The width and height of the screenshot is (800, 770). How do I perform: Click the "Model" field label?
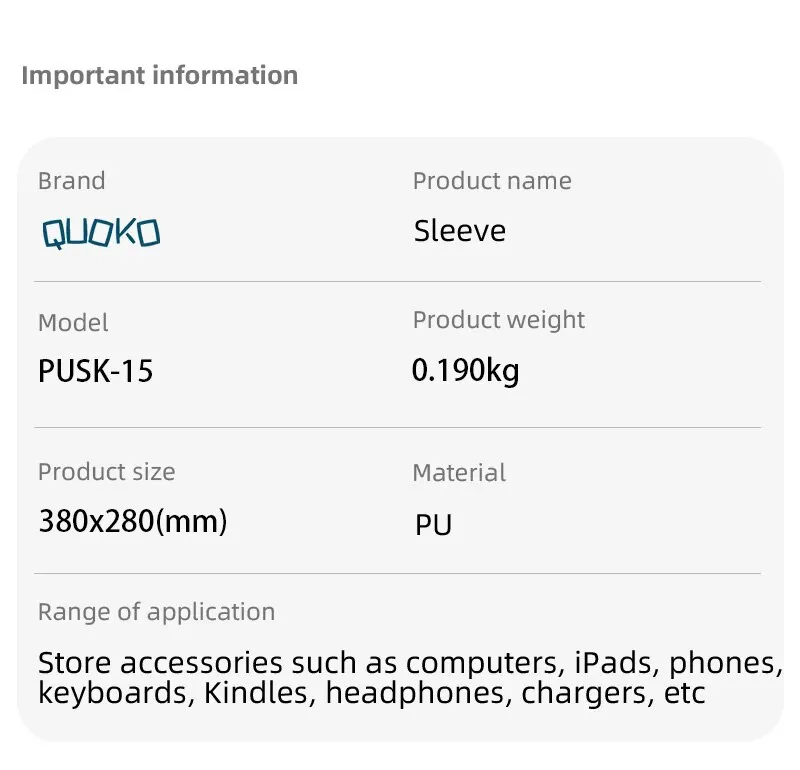pos(73,323)
